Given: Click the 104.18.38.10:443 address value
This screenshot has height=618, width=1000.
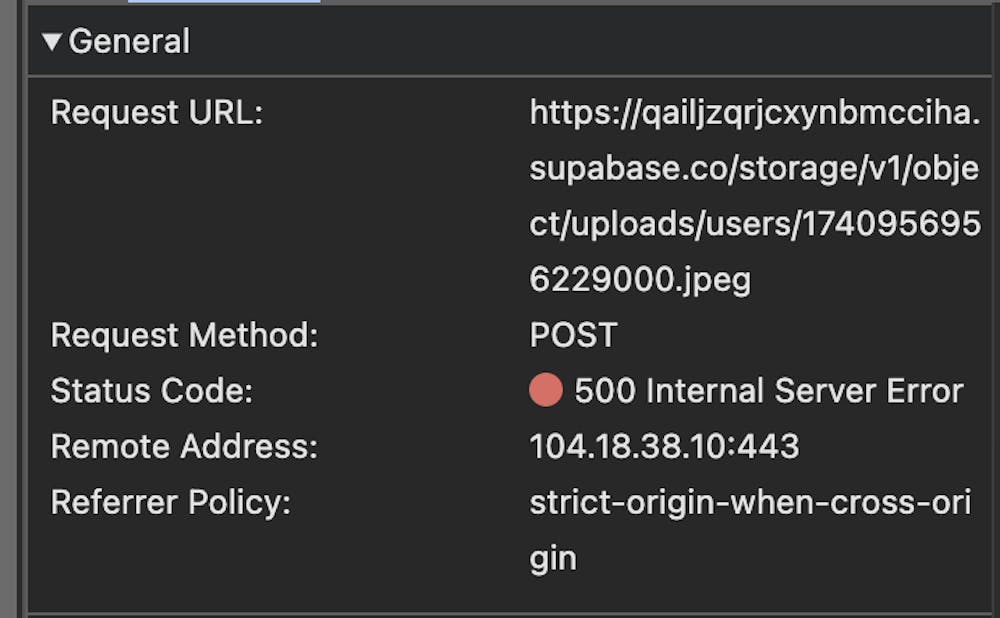Looking at the screenshot, I should coord(664,446).
